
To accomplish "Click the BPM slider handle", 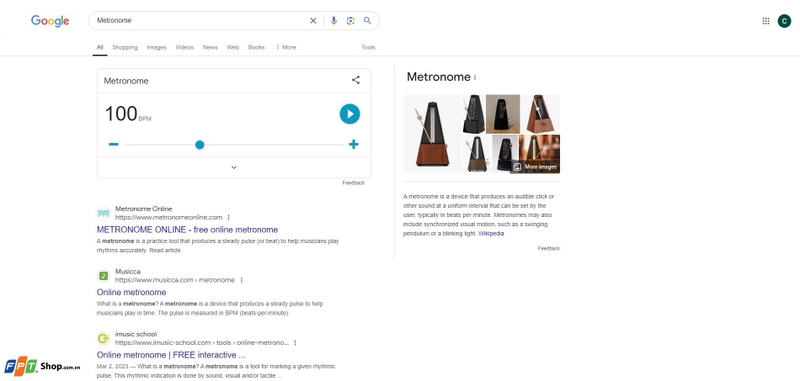I will (199, 145).
